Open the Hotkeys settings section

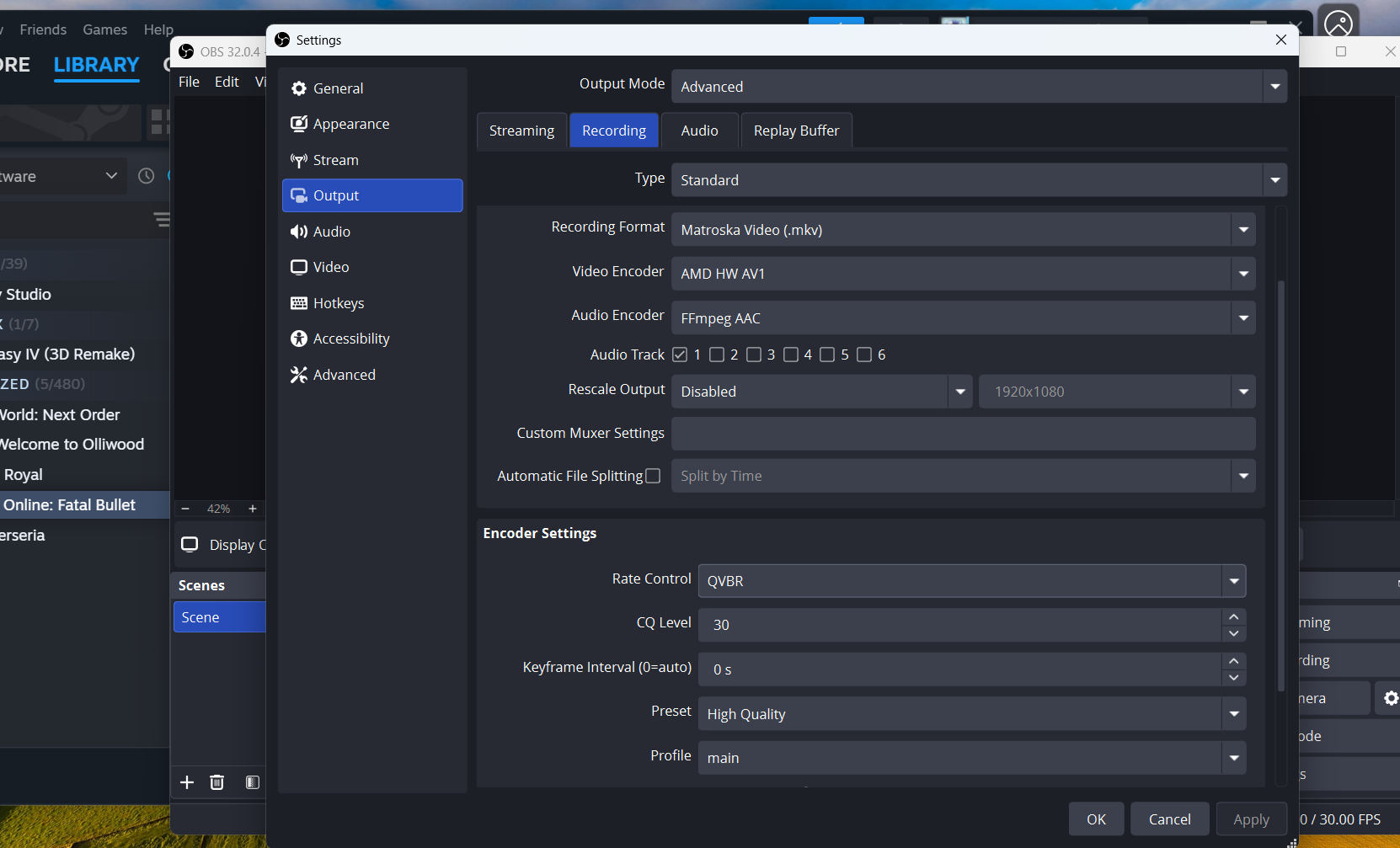[338, 303]
